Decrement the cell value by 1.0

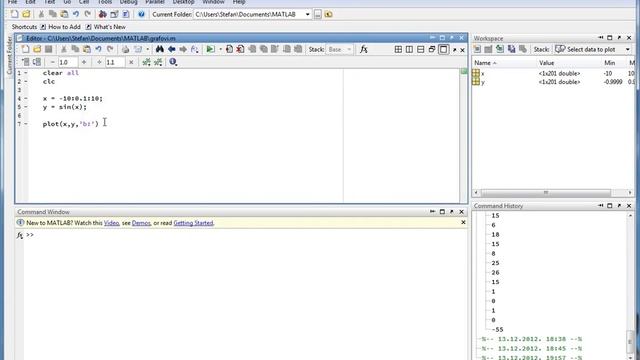[x=52, y=62]
